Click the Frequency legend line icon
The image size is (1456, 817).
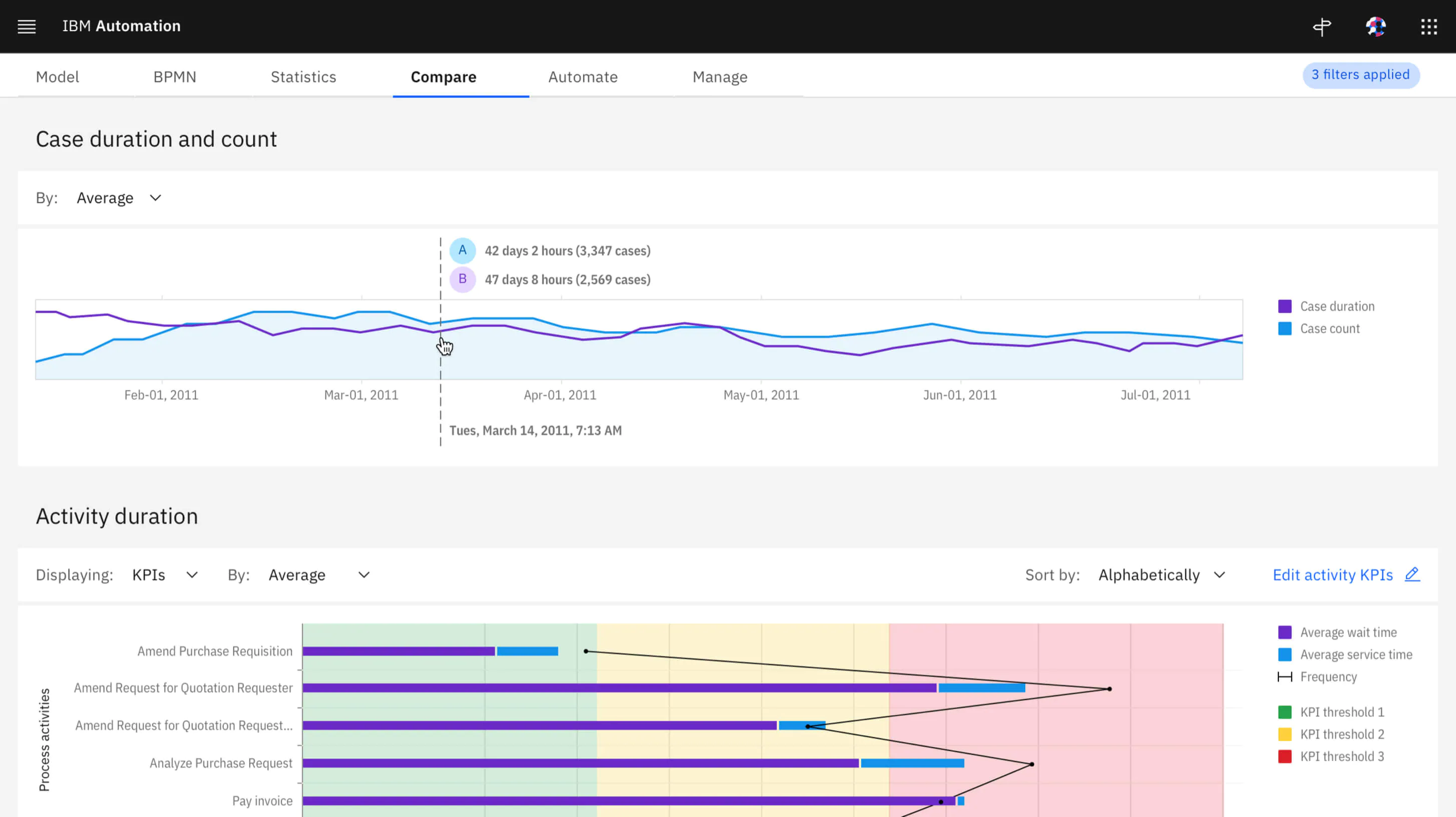tap(1284, 677)
